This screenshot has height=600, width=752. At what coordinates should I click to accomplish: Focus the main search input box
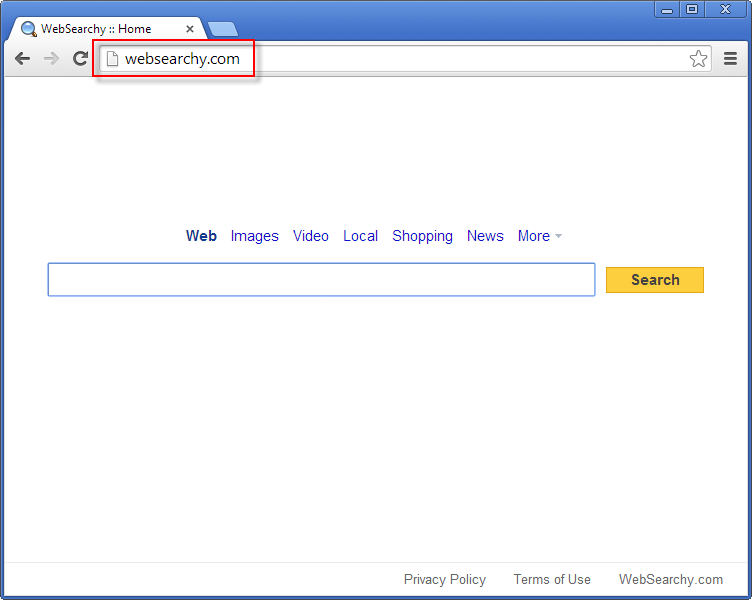click(x=321, y=280)
